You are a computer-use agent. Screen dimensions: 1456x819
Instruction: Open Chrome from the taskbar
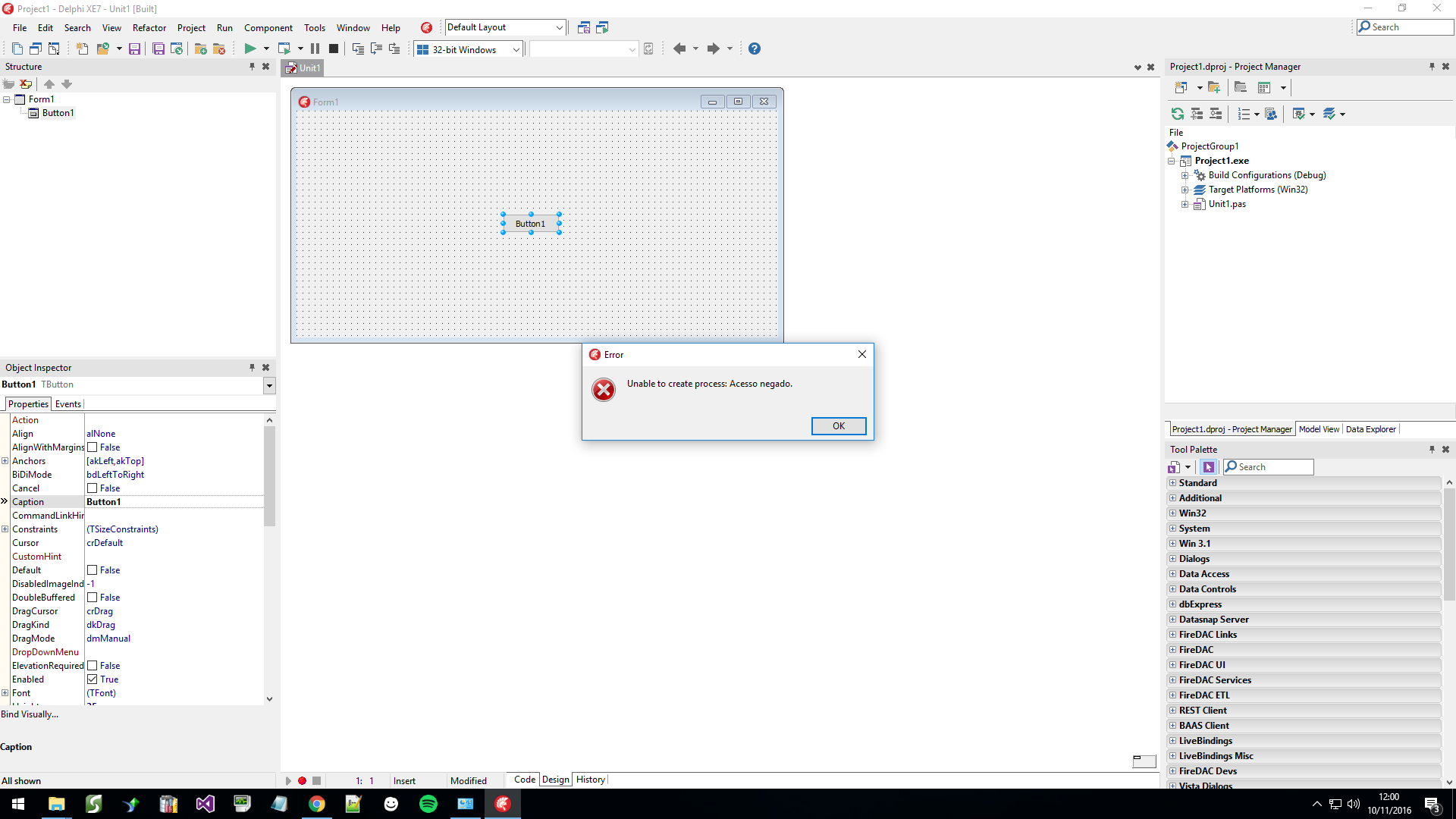[x=316, y=804]
